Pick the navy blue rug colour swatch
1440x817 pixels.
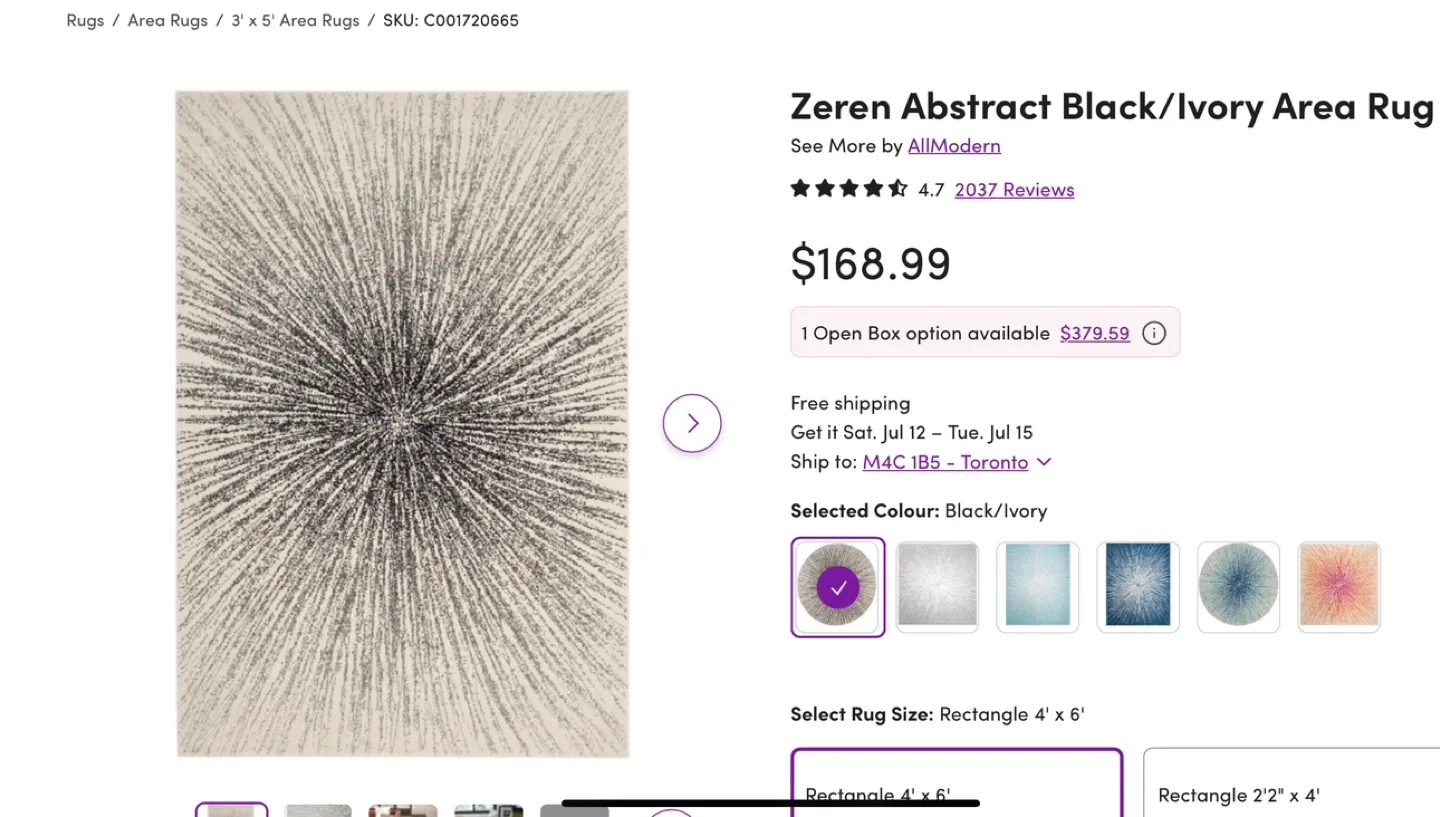coord(1138,587)
